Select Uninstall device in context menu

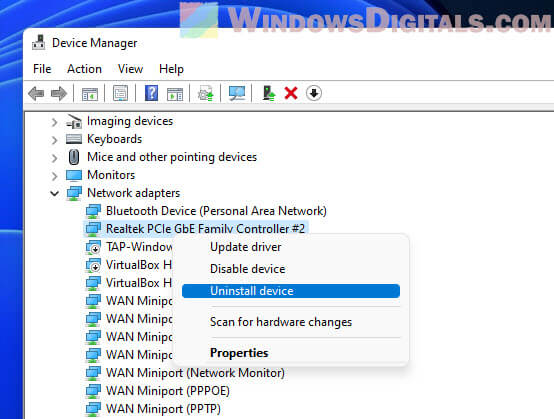tap(291, 291)
